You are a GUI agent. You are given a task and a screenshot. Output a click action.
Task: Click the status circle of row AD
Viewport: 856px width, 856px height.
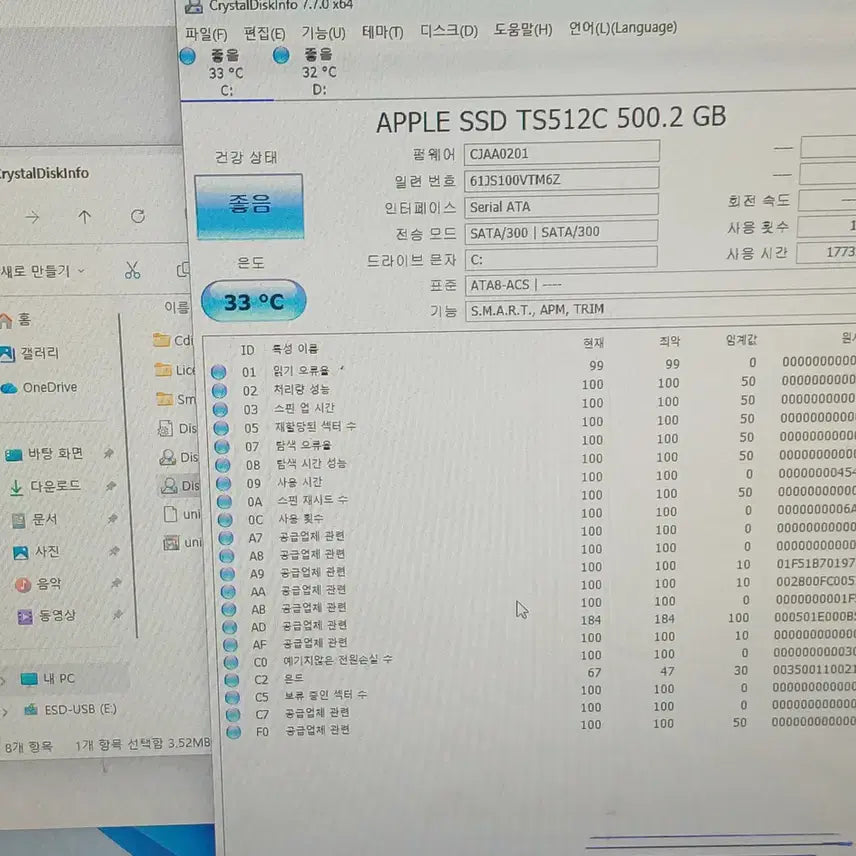click(x=229, y=627)
